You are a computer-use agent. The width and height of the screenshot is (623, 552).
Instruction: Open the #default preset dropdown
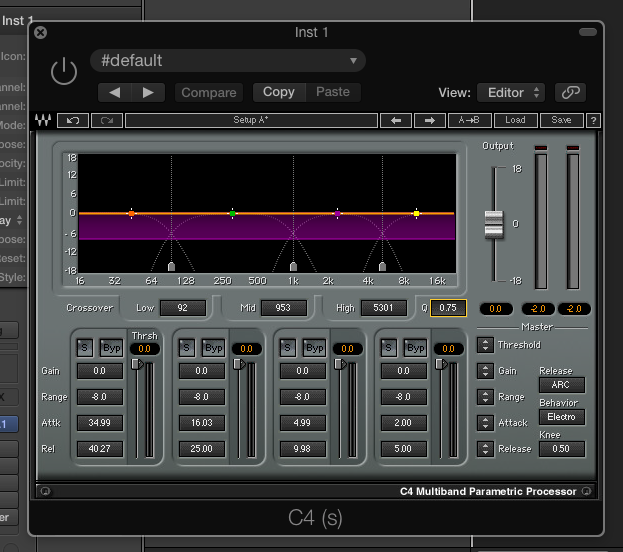(228, 61)
